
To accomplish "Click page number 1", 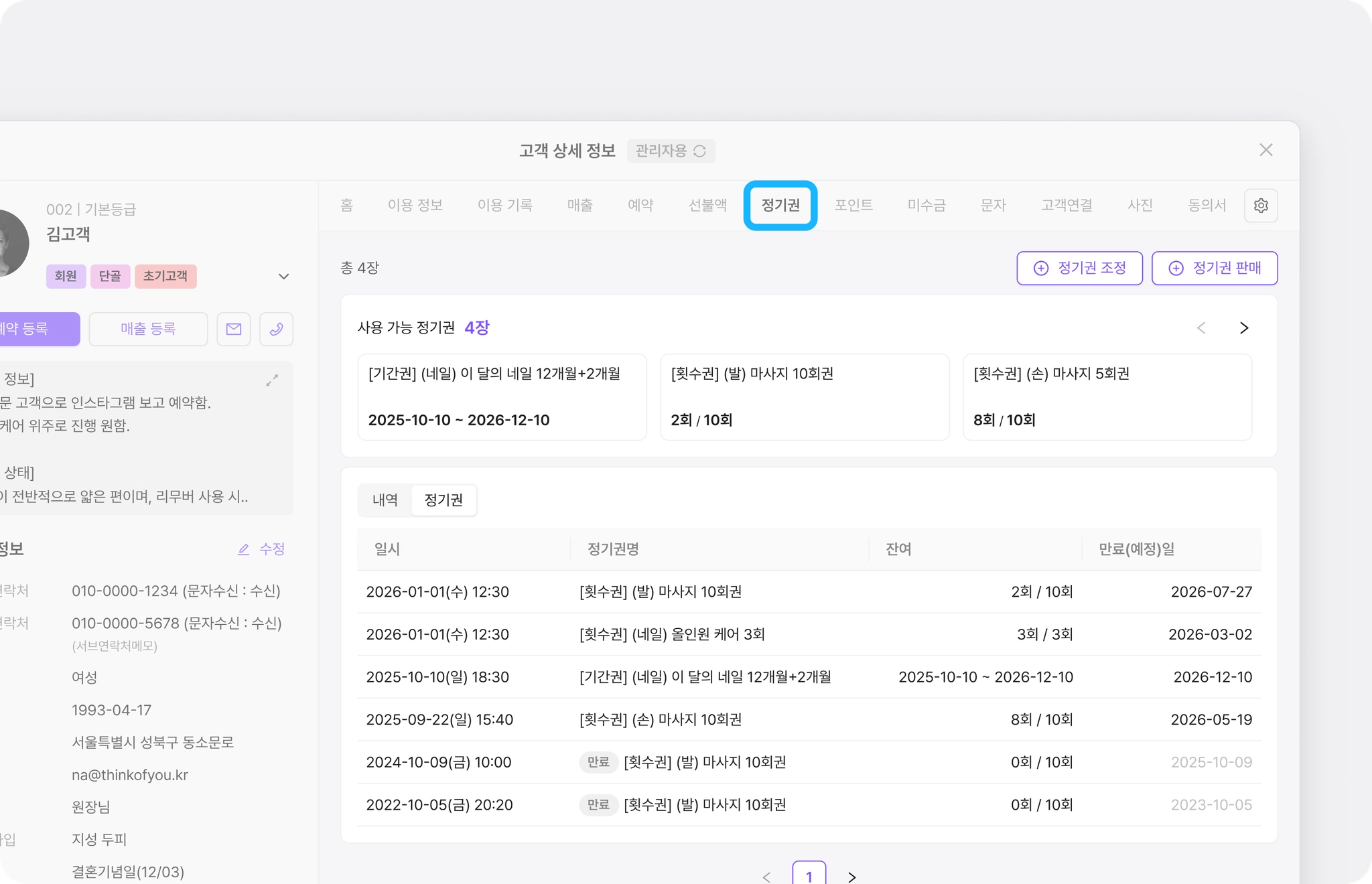I will coord(809,875).
